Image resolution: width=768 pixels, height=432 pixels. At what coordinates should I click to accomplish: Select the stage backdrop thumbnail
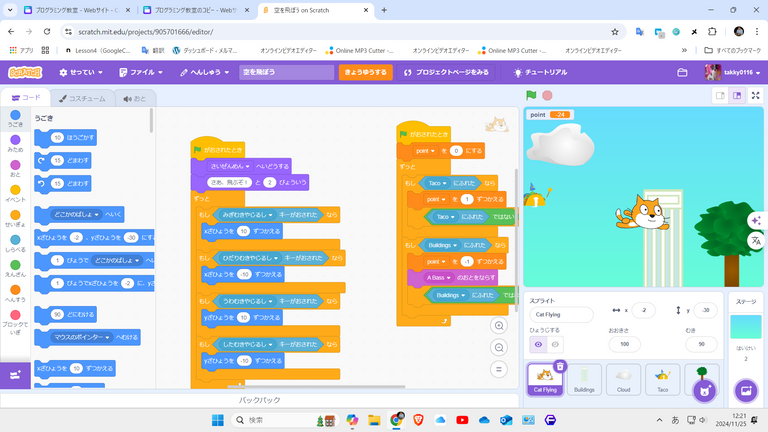[745, 327]
